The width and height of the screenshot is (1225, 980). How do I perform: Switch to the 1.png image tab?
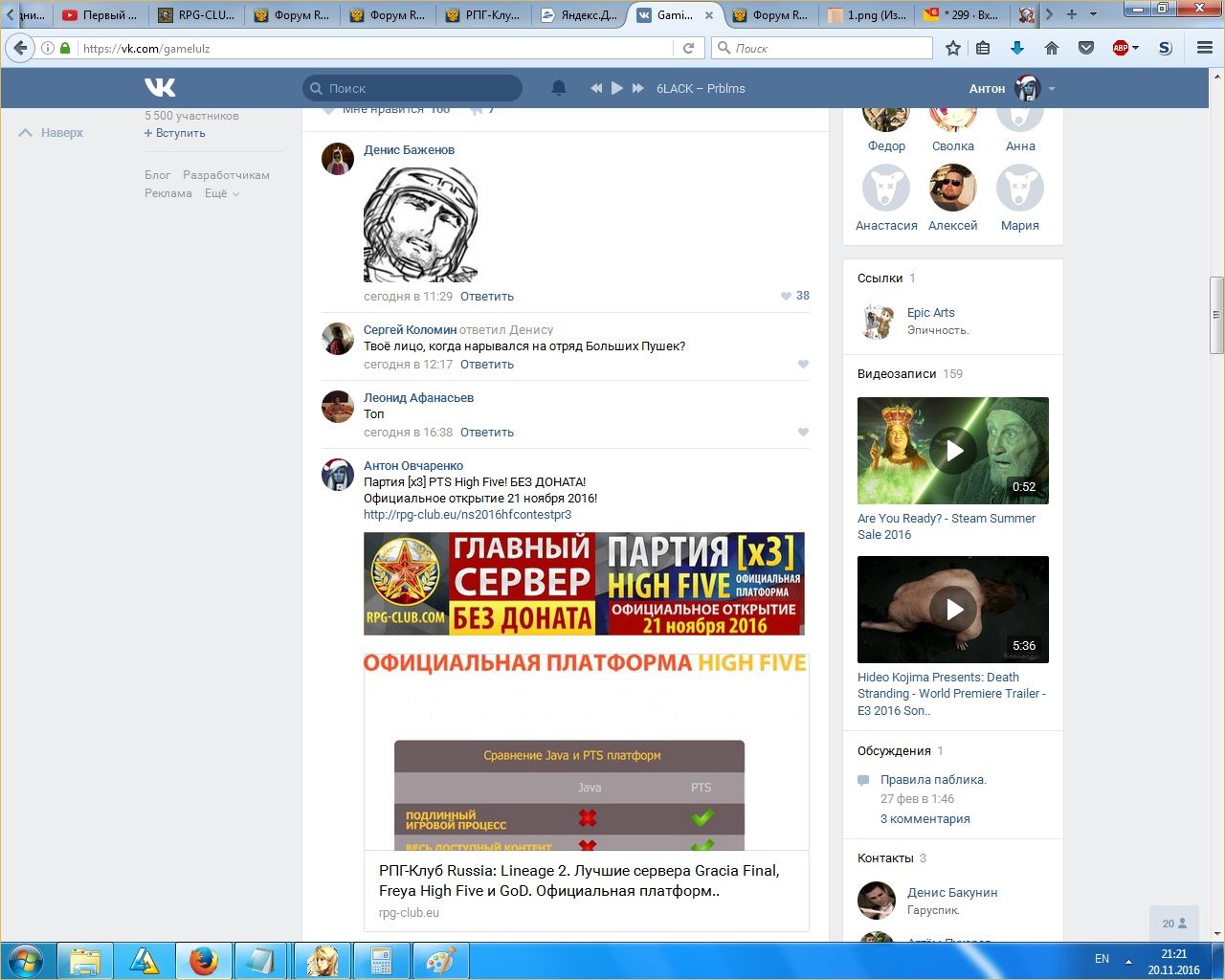click(x=866, y=14)
